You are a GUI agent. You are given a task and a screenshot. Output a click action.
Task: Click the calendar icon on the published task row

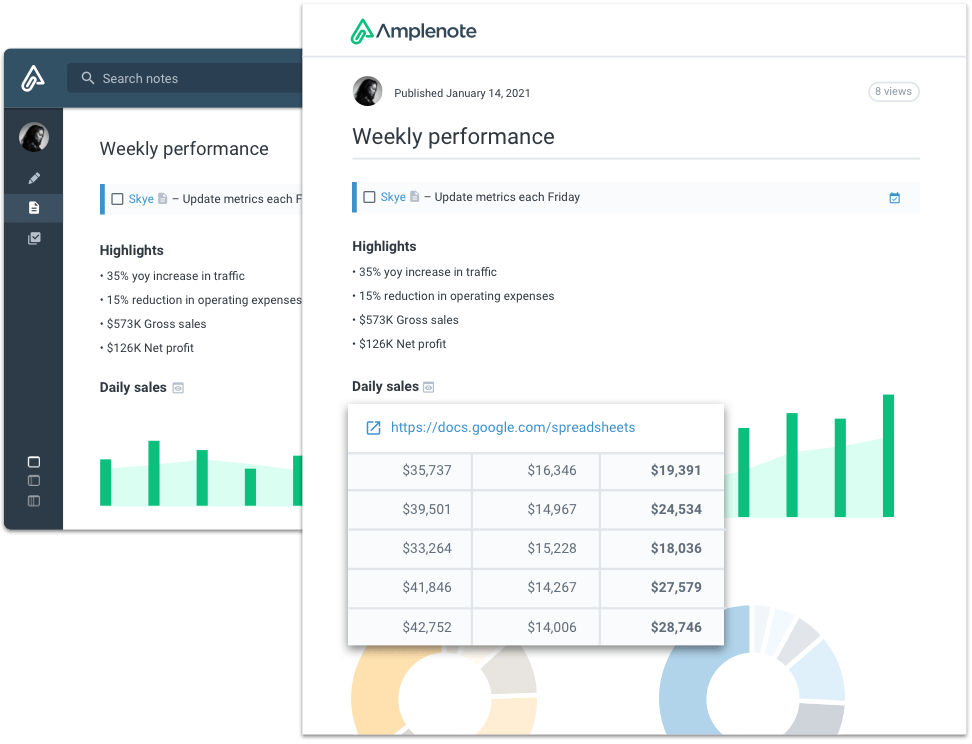coord(894,198)
